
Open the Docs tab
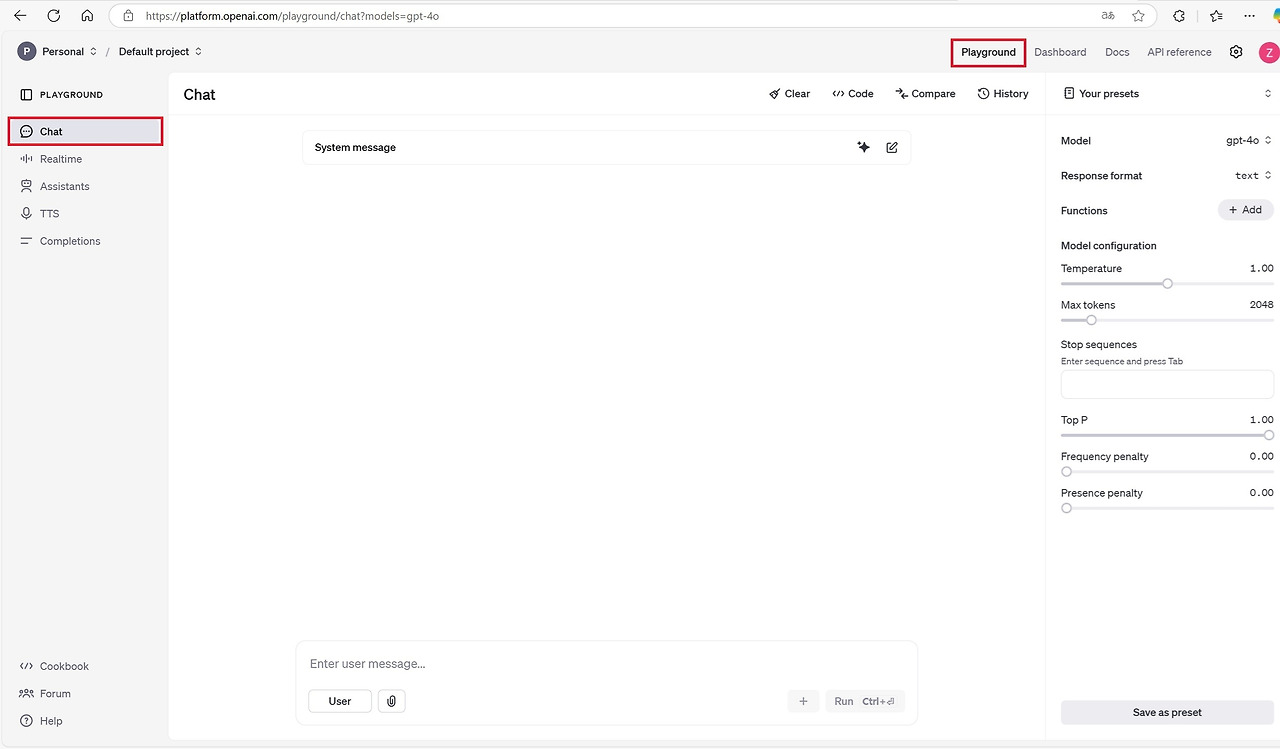1117,52
